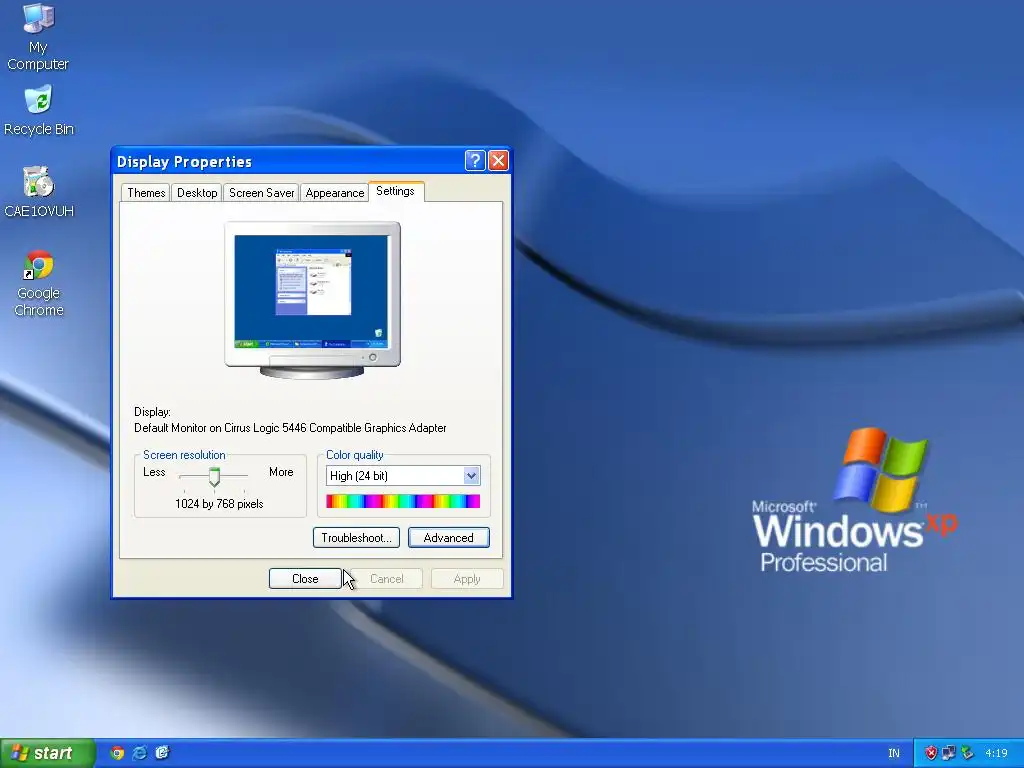The width and height of the screenshot is (1024, 768).
Task: Launch Internet Explorer from quick launch
Action: pyautogui.click(x=140, y=753)
